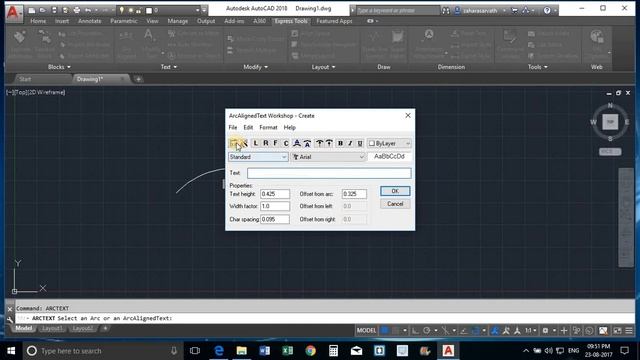This screenshot has width=640, height=360.
Task: Toggle Bold text in the ArcAlignedText dialog
Action: [x=340, y=143]
